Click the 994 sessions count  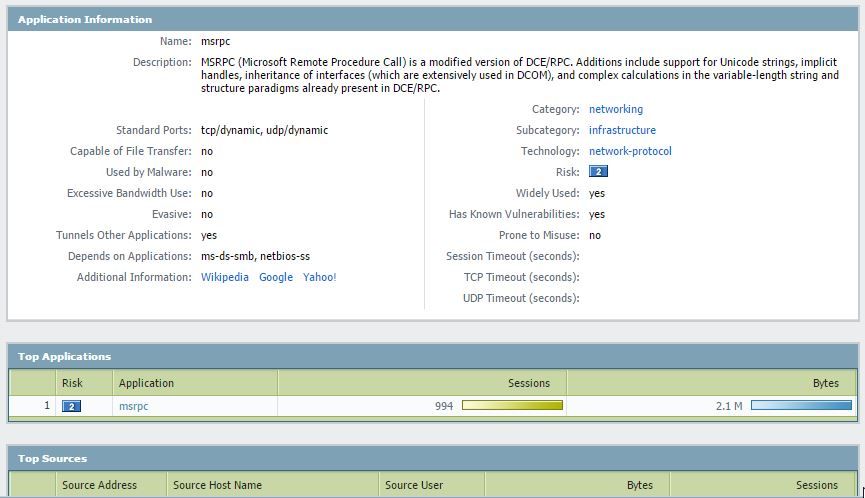pyautogui.click(x=444, y=406)
